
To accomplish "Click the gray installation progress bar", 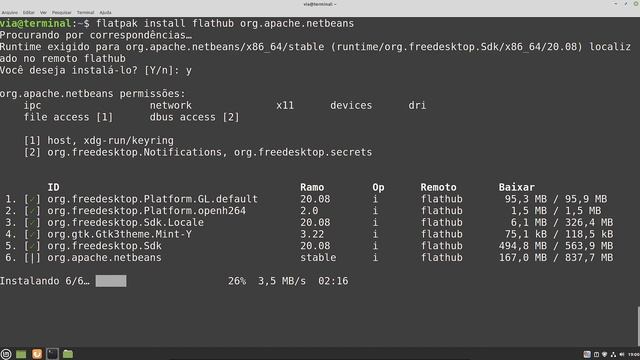I will (111, 281).
